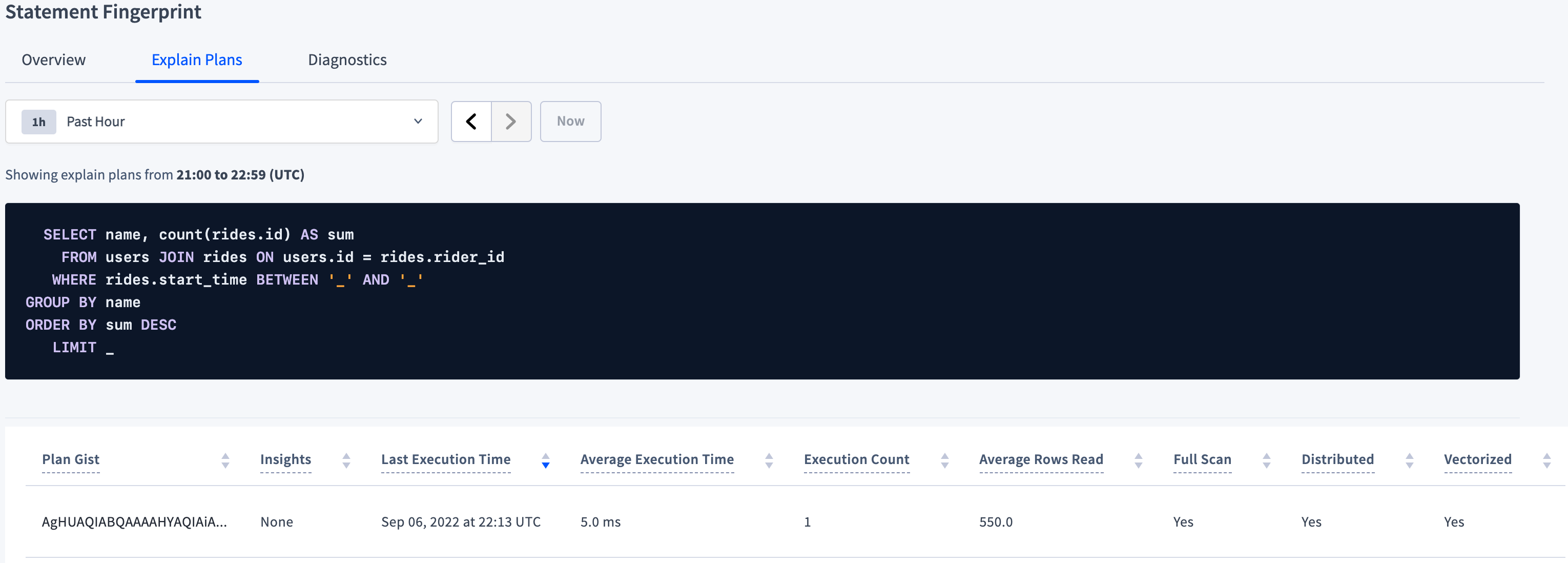Sort by Vectorized column arrows
Viewport: 1568px width, 563px height.
pos(1546,460)
